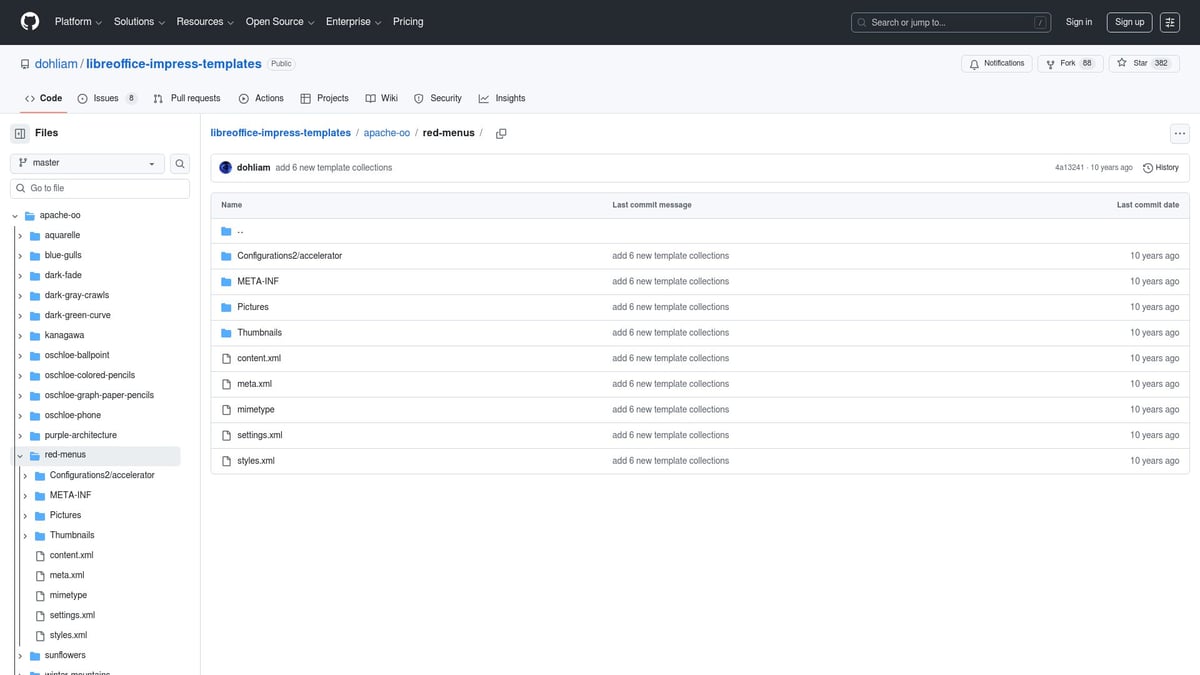Click the Fork button
Screen dimensions: 1200x675
pyautogui.click(x=1070, y=63)
